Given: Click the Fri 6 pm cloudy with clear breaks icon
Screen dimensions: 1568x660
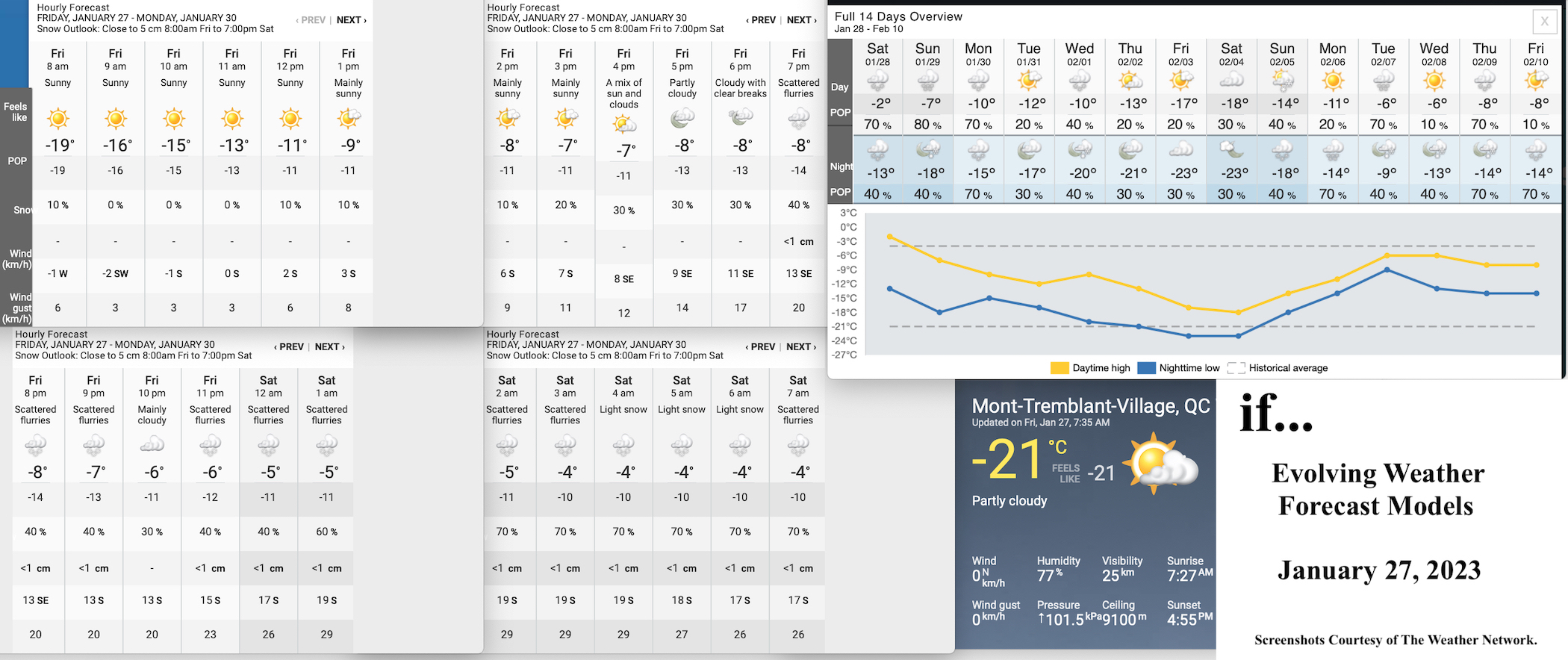Looking at the screenshot, I should tap(741, 116).
